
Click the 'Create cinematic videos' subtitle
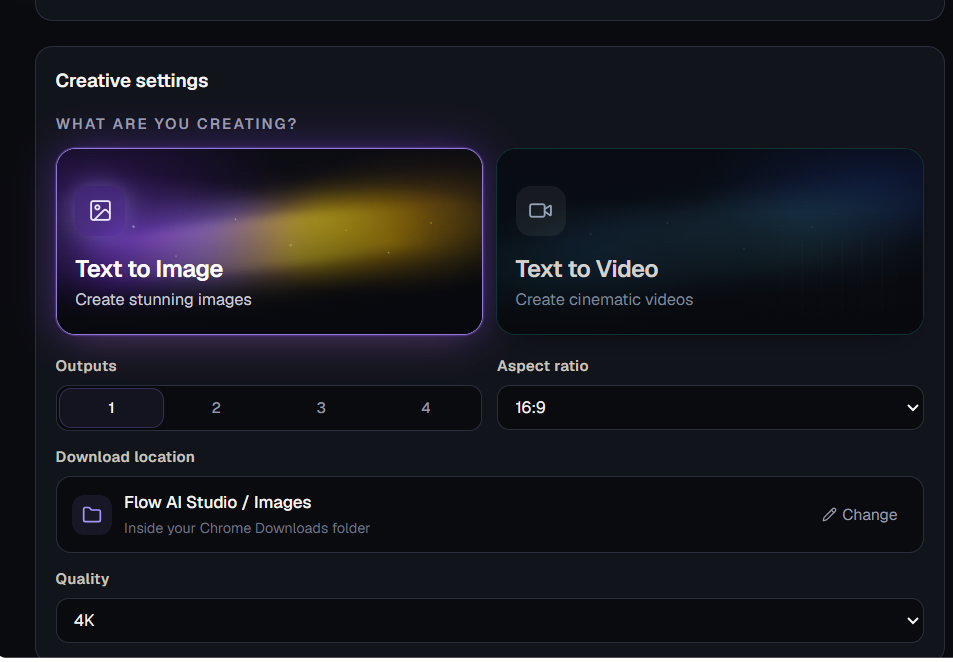click(x=604, y=300)
